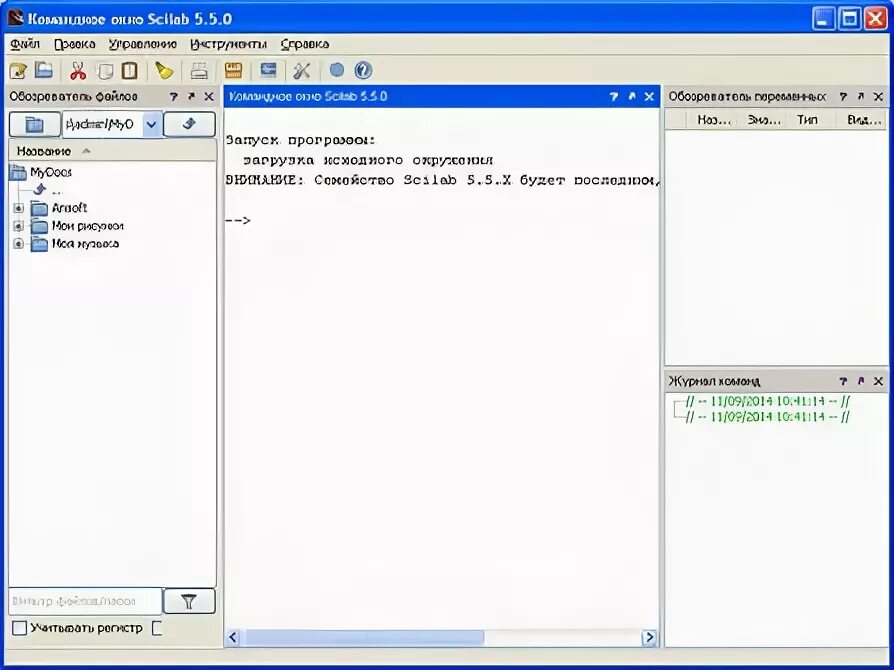Open Scilab preferences tools icon

point(302,71)
